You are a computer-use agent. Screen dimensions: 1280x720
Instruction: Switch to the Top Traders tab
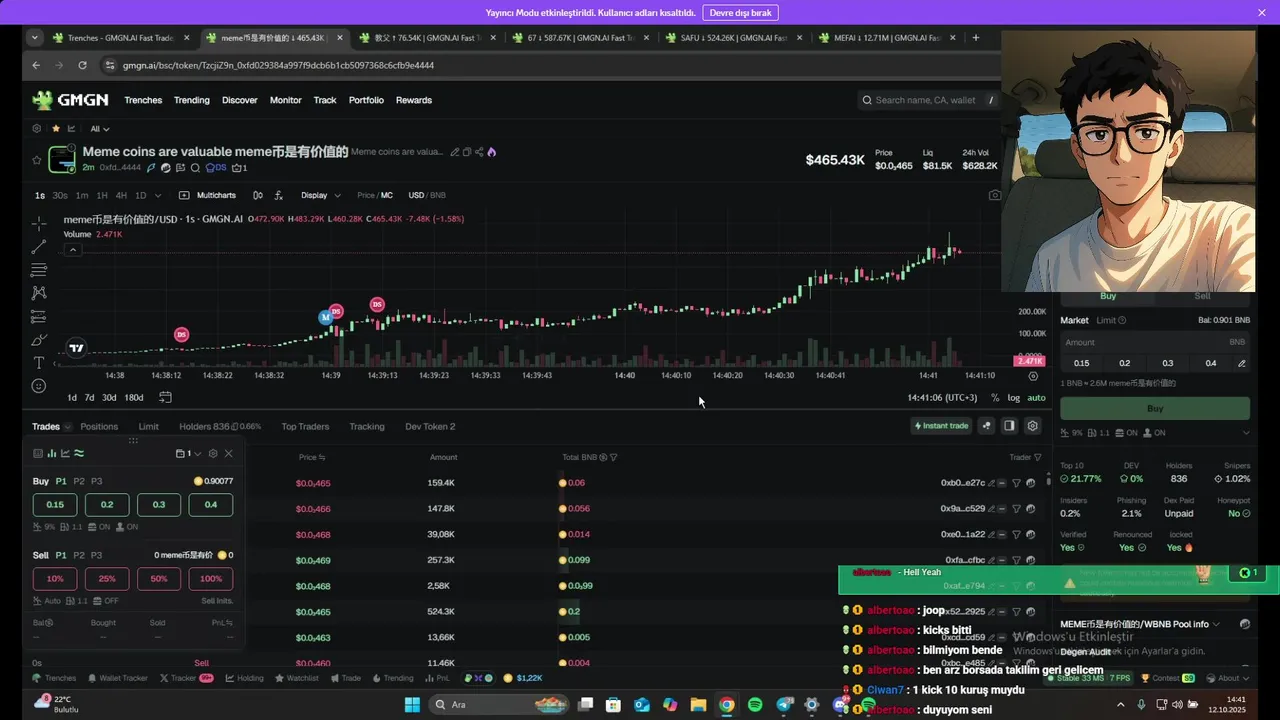(x=305, y=427)
